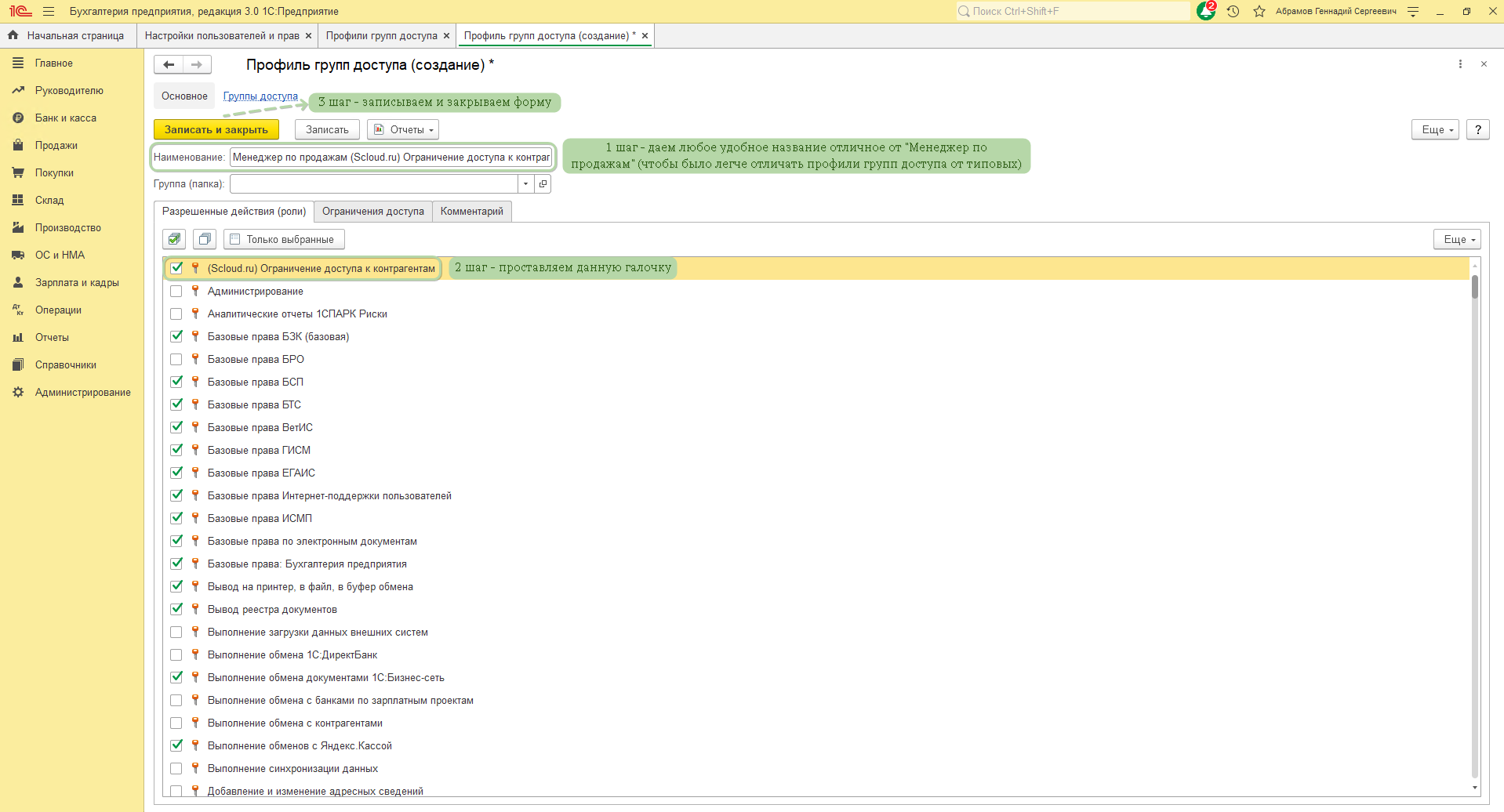Focus the global search field
This screenshot has height=812, width=1504.
[x=1072, y=12]
